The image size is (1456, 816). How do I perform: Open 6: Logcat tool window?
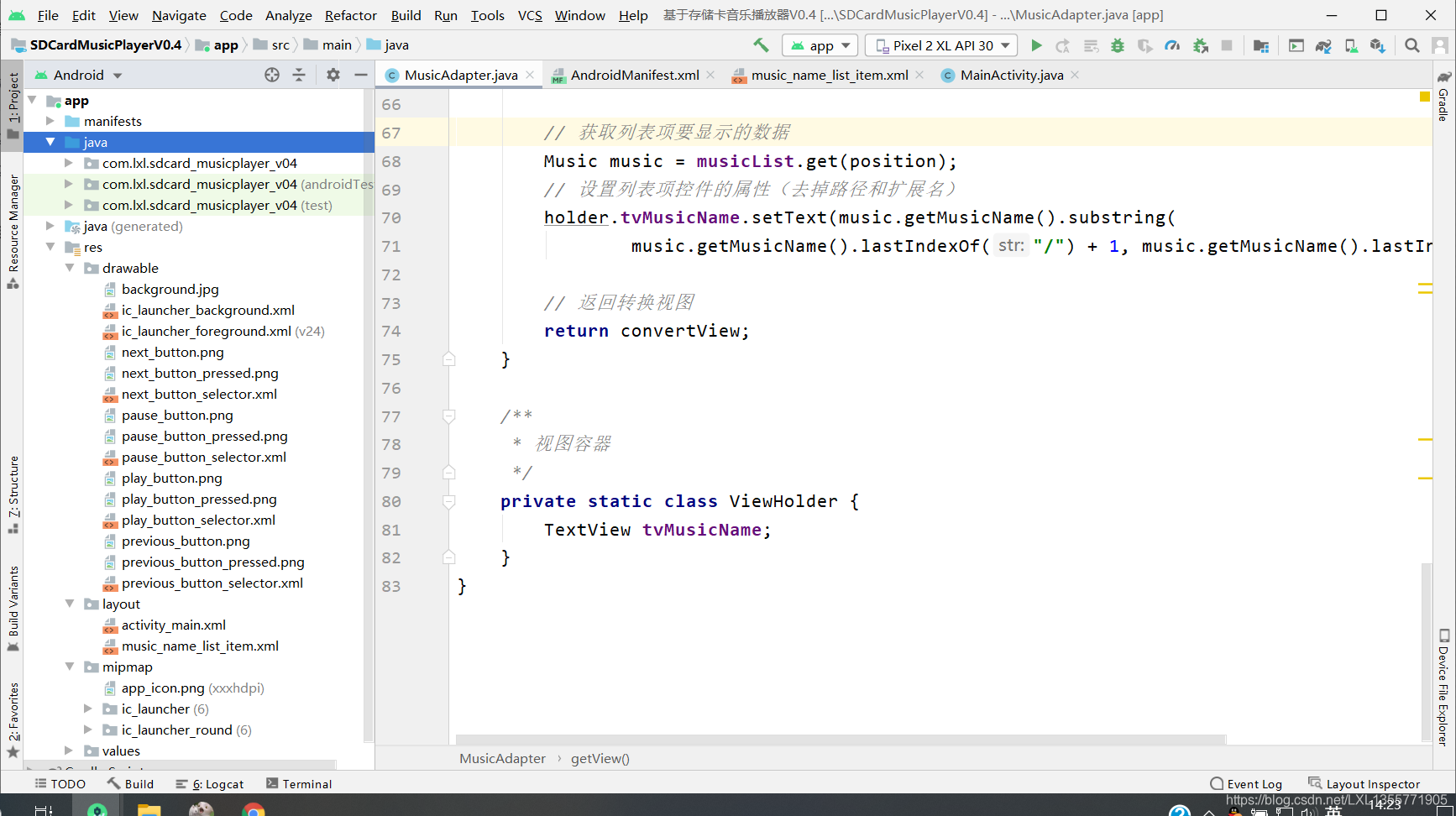click(x=210, y=784)
